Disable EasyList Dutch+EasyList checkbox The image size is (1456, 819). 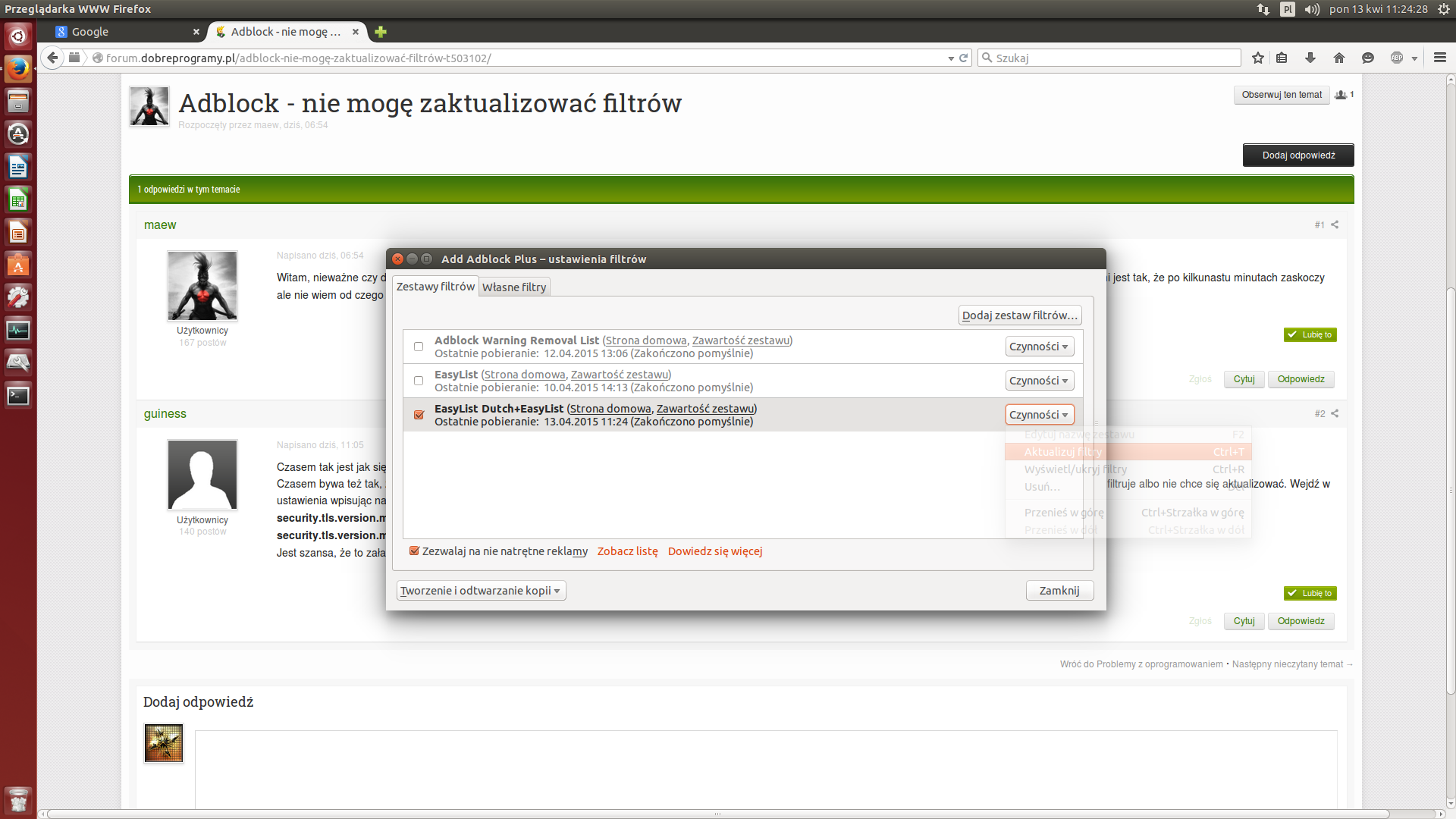pos(419,415)
